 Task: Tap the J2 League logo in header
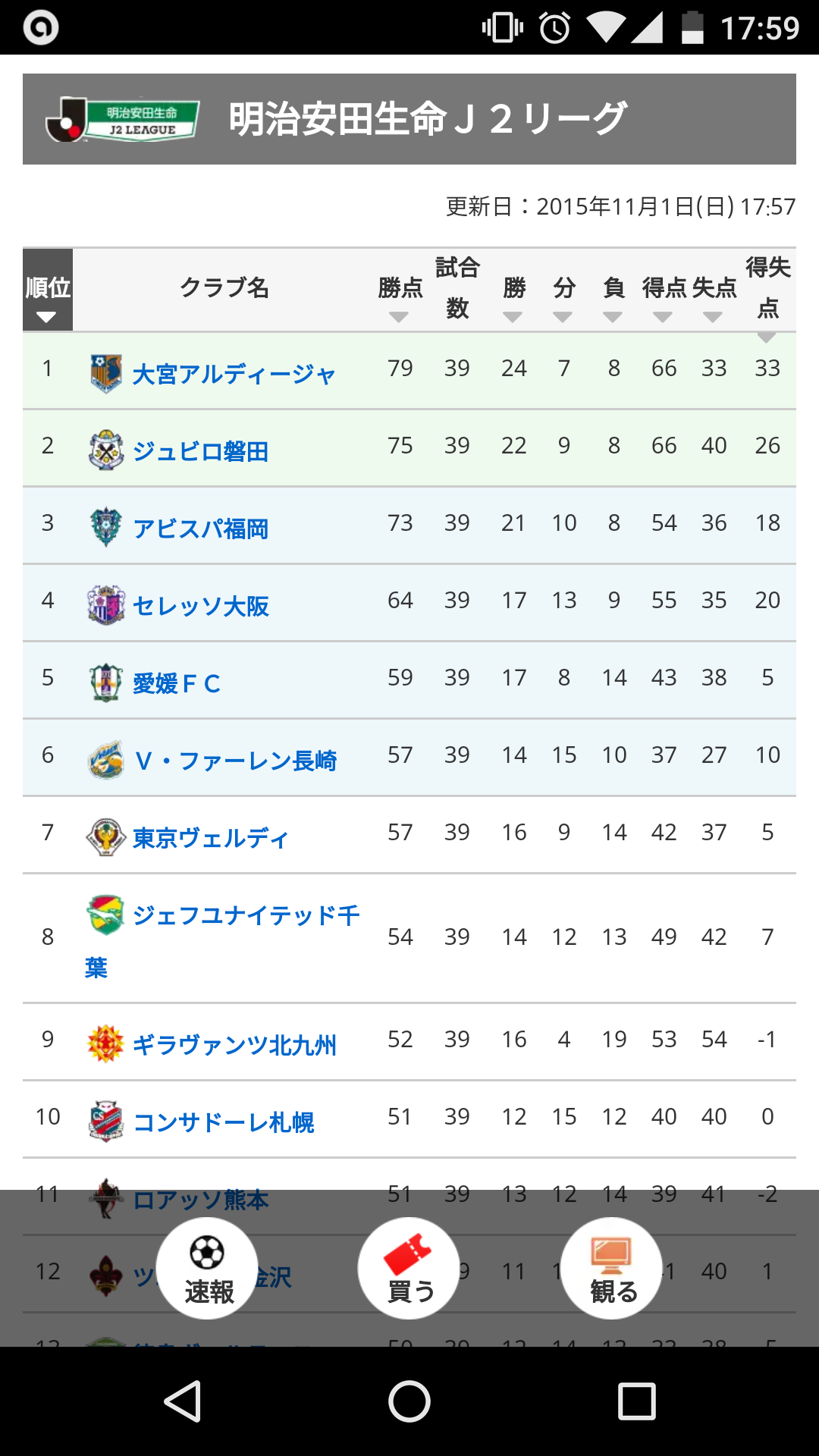(x=123, y=120)
